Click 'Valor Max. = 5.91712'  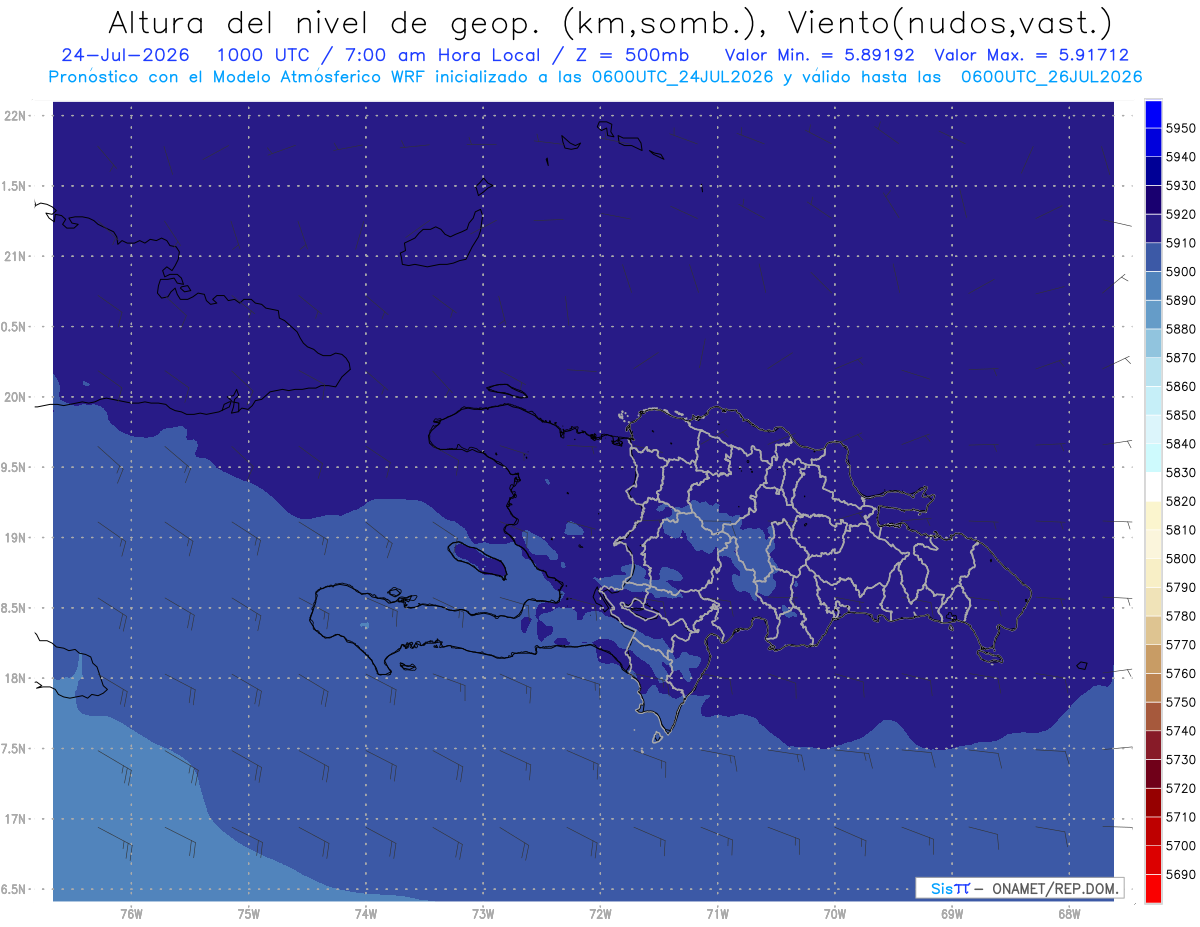(1030, 55)
